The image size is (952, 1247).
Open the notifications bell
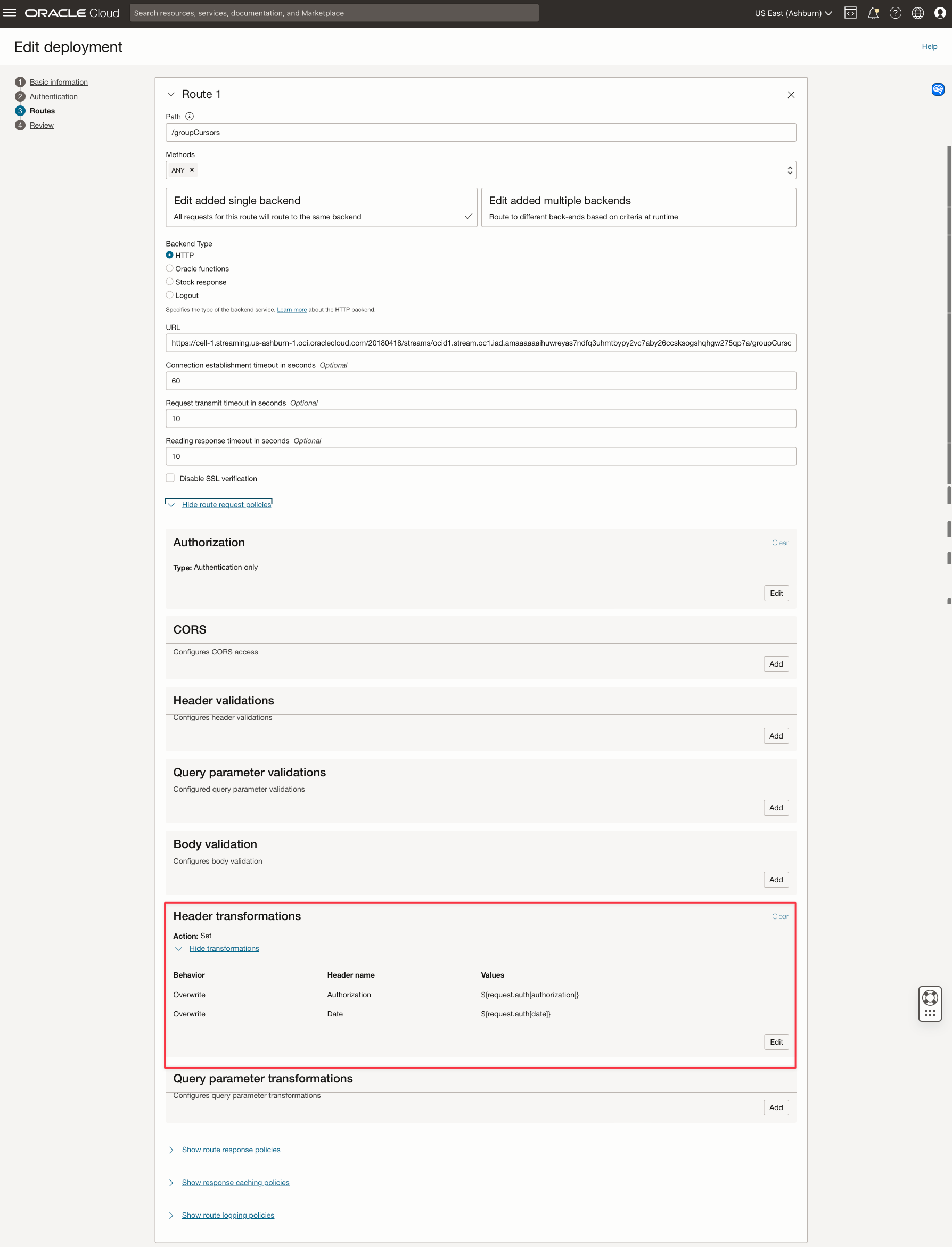(x=873, y=12)
